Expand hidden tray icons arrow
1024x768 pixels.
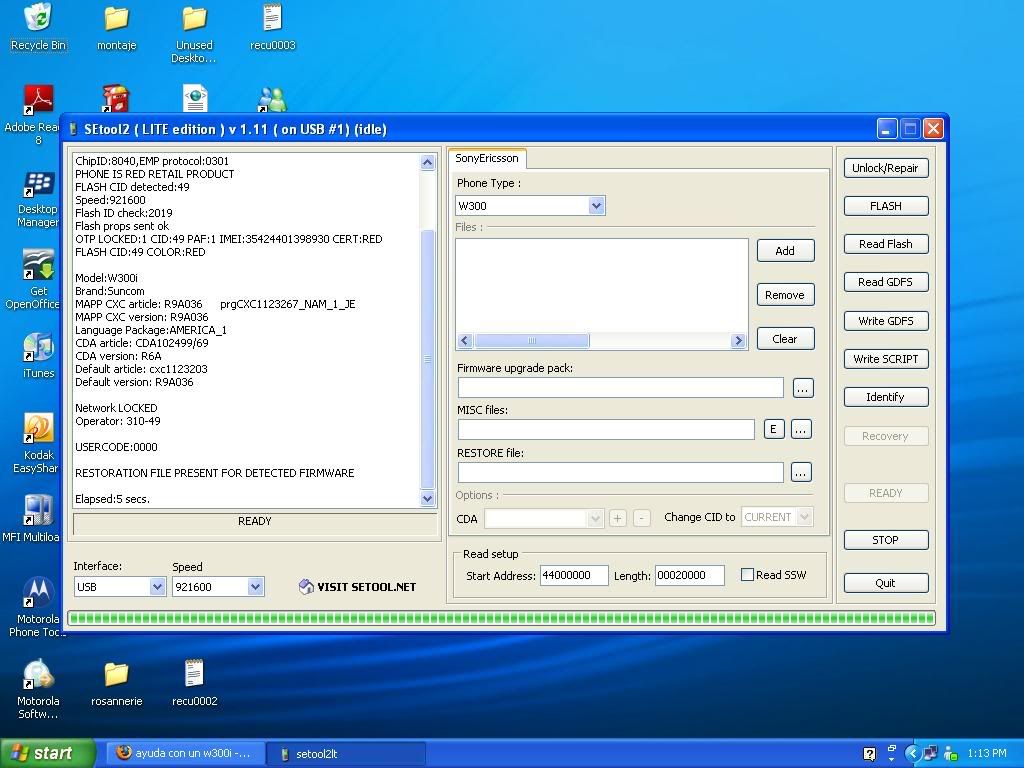click(x=912, y=753)
